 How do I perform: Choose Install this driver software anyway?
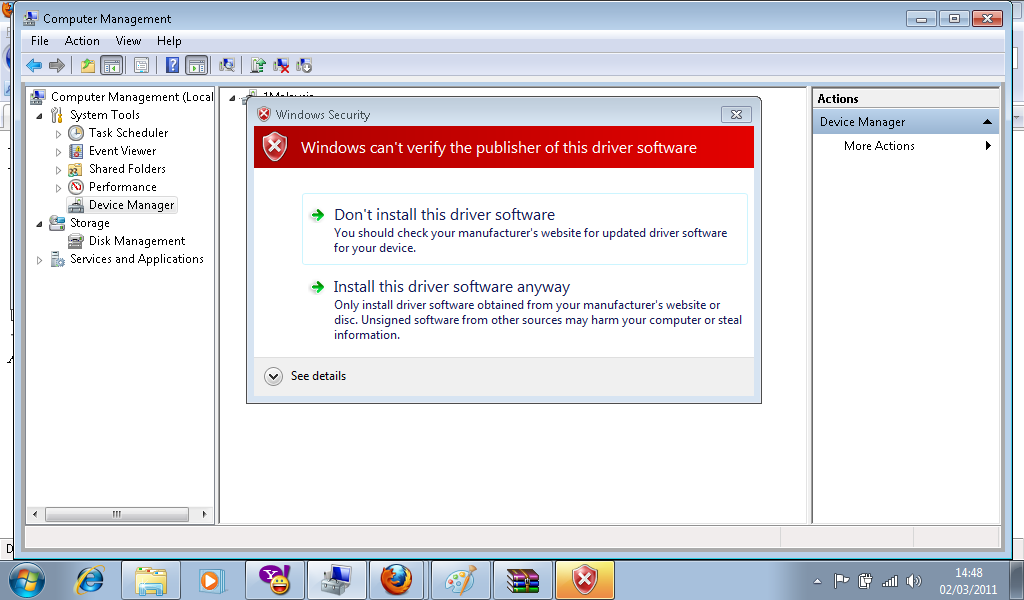[x=524, y=309]
